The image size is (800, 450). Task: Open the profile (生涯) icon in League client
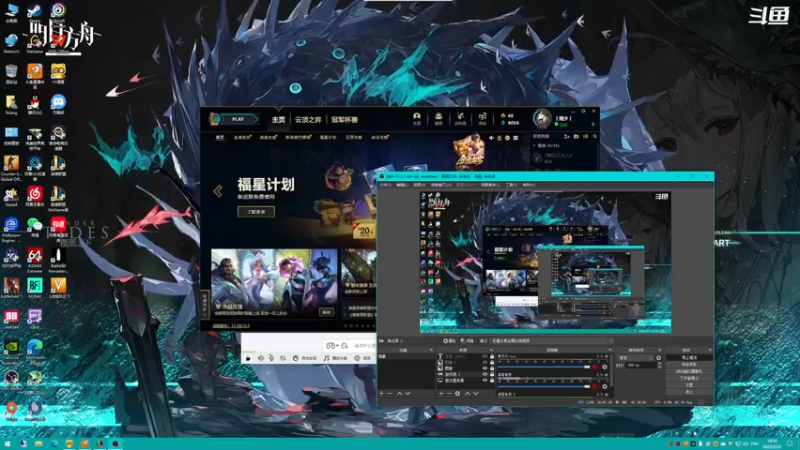417,119
